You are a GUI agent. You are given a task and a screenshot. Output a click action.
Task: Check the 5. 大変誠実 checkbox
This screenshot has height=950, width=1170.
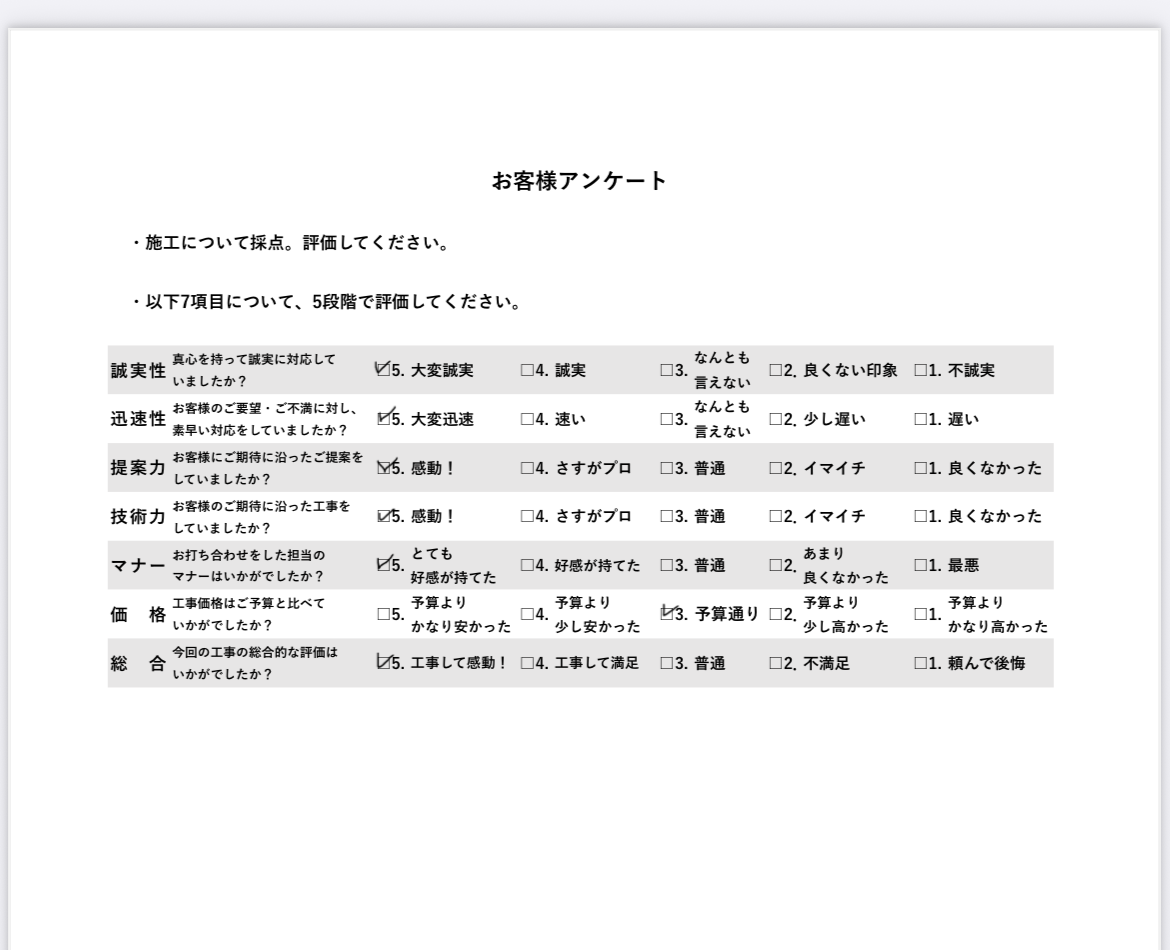click(383, 370)
